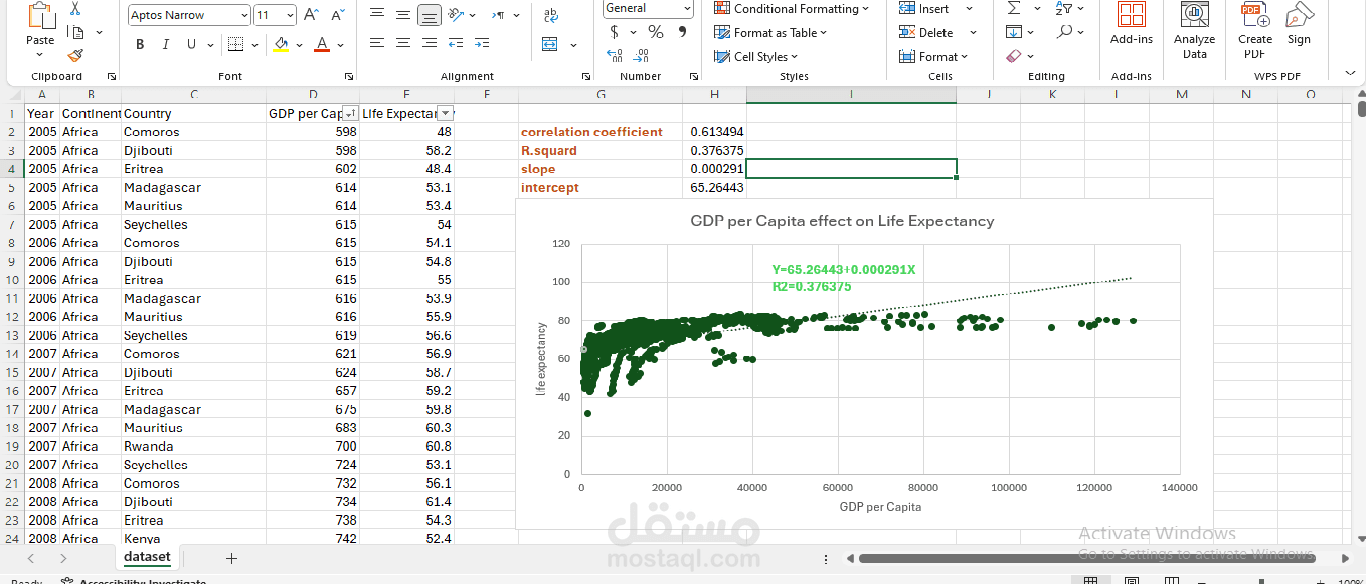Click increase decimal icon
1369x584 pixels.
(615, 56)
